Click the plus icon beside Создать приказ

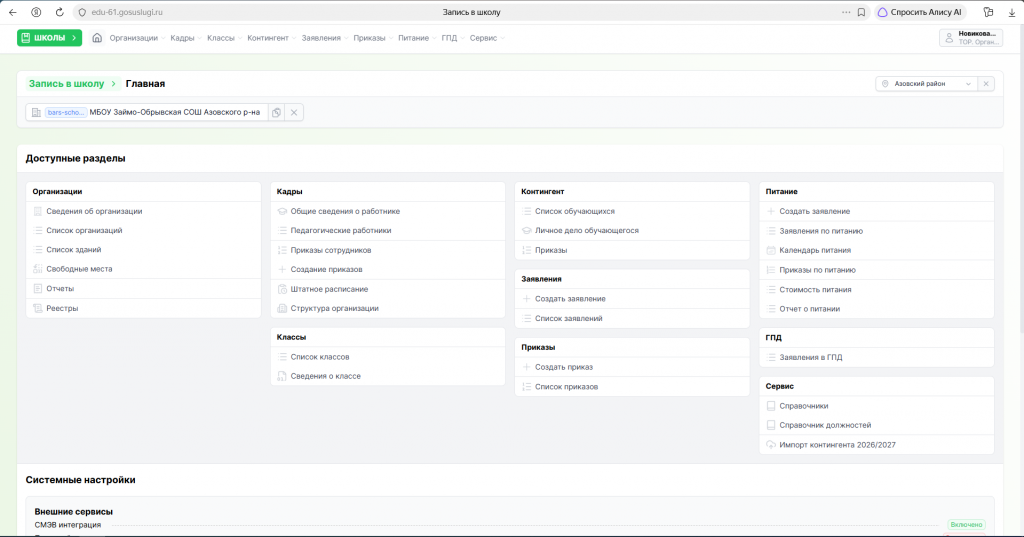[x=526, y=366]
